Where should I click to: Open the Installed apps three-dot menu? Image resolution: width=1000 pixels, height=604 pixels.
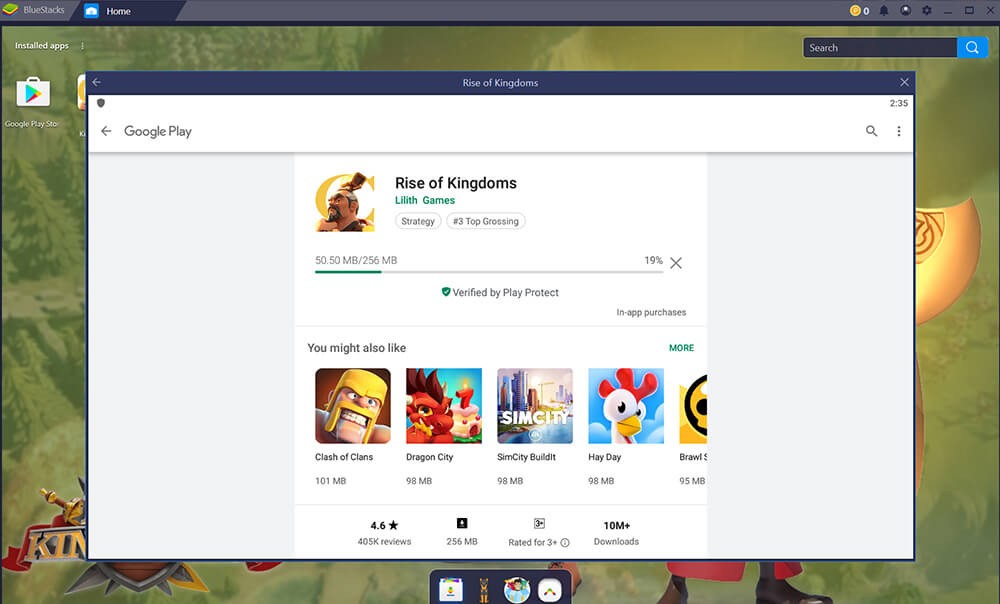click(82, 46)
